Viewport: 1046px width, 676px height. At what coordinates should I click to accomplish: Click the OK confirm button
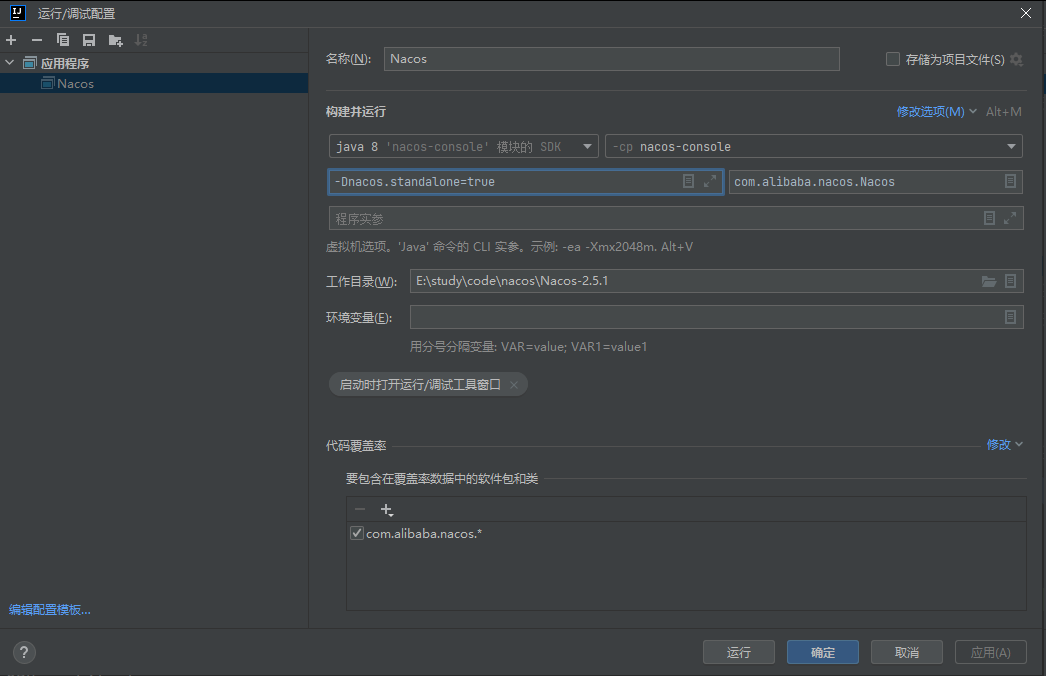point(823,652)
